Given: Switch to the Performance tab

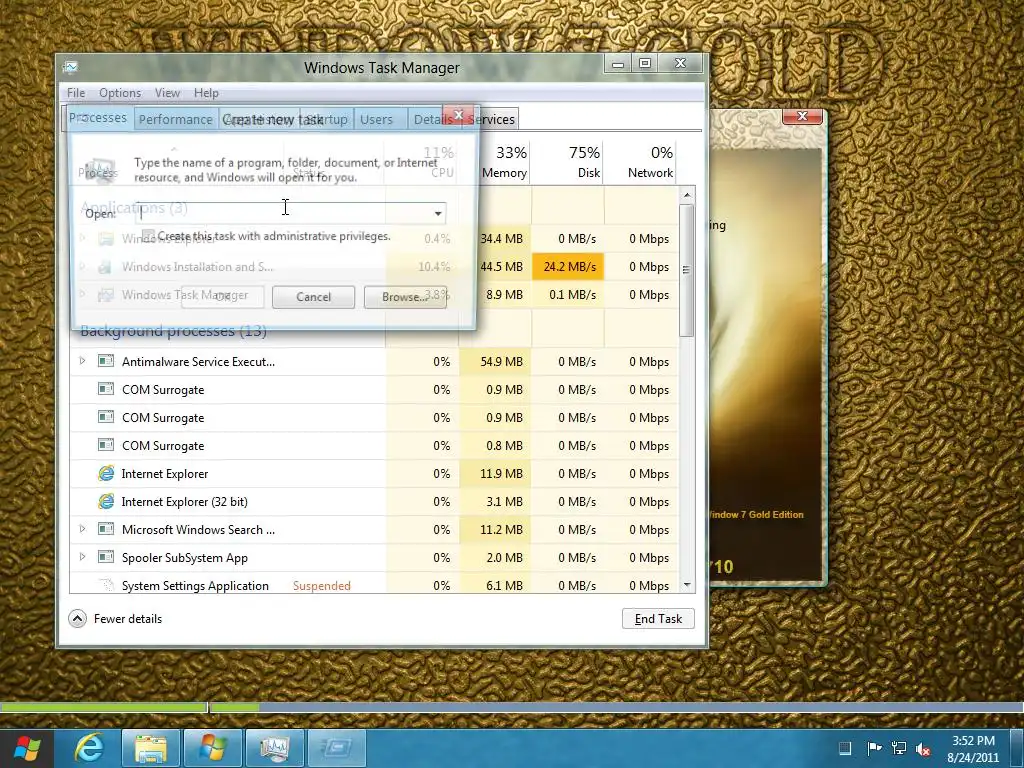Looking at the screenshot, I should tap(176, 120).
